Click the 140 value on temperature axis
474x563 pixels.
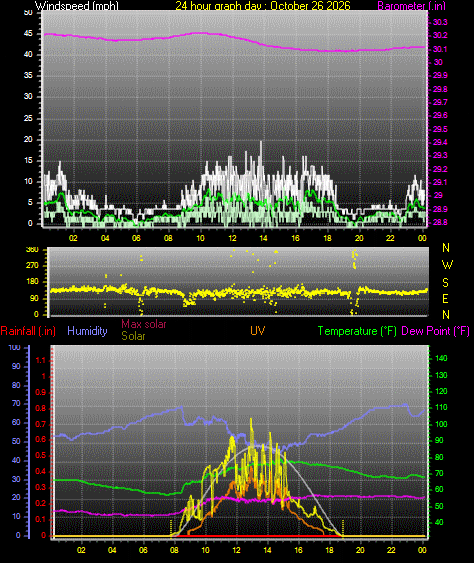coord(441,358)
